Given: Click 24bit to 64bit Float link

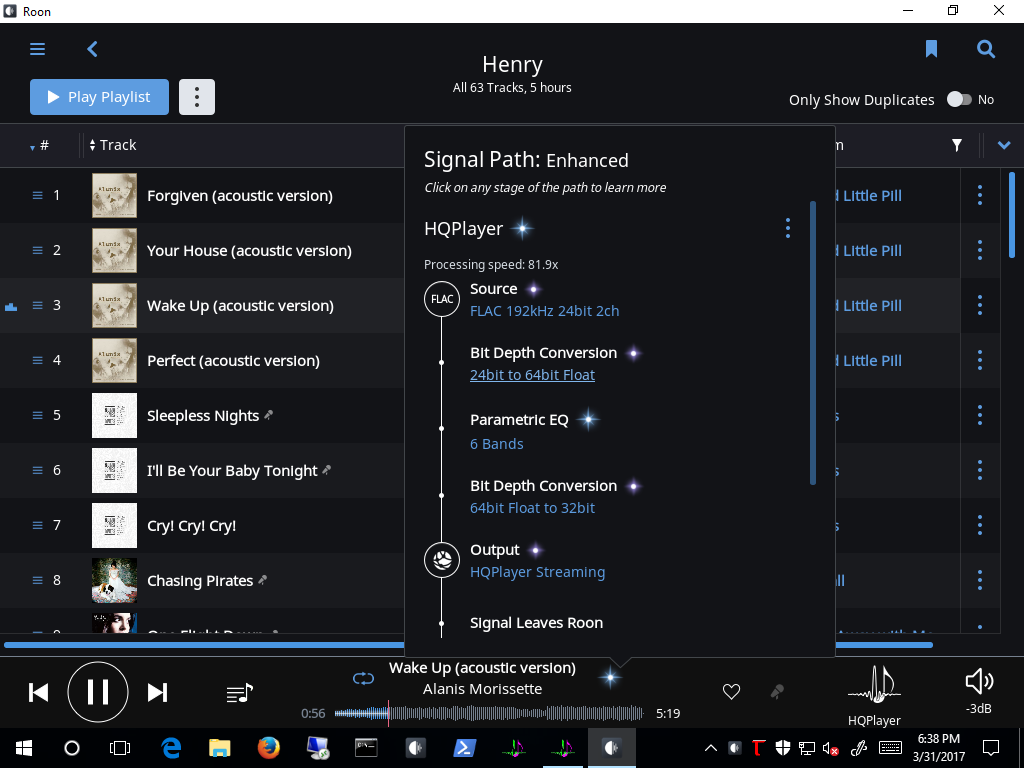Looking at the screenshot, I should click(532, 375).
